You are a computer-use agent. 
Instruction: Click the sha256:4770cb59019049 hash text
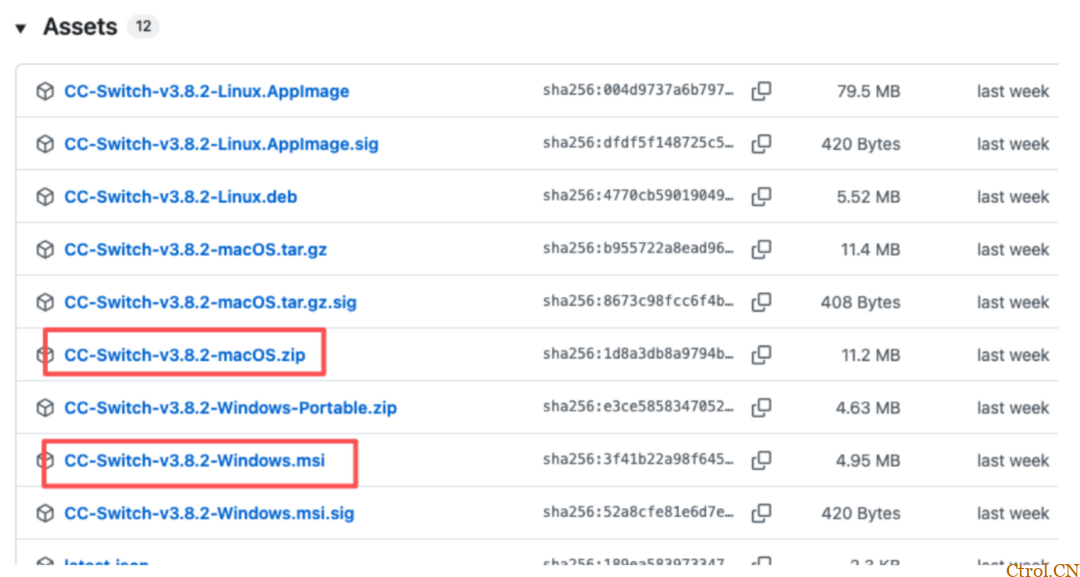(x=638, y=197)
